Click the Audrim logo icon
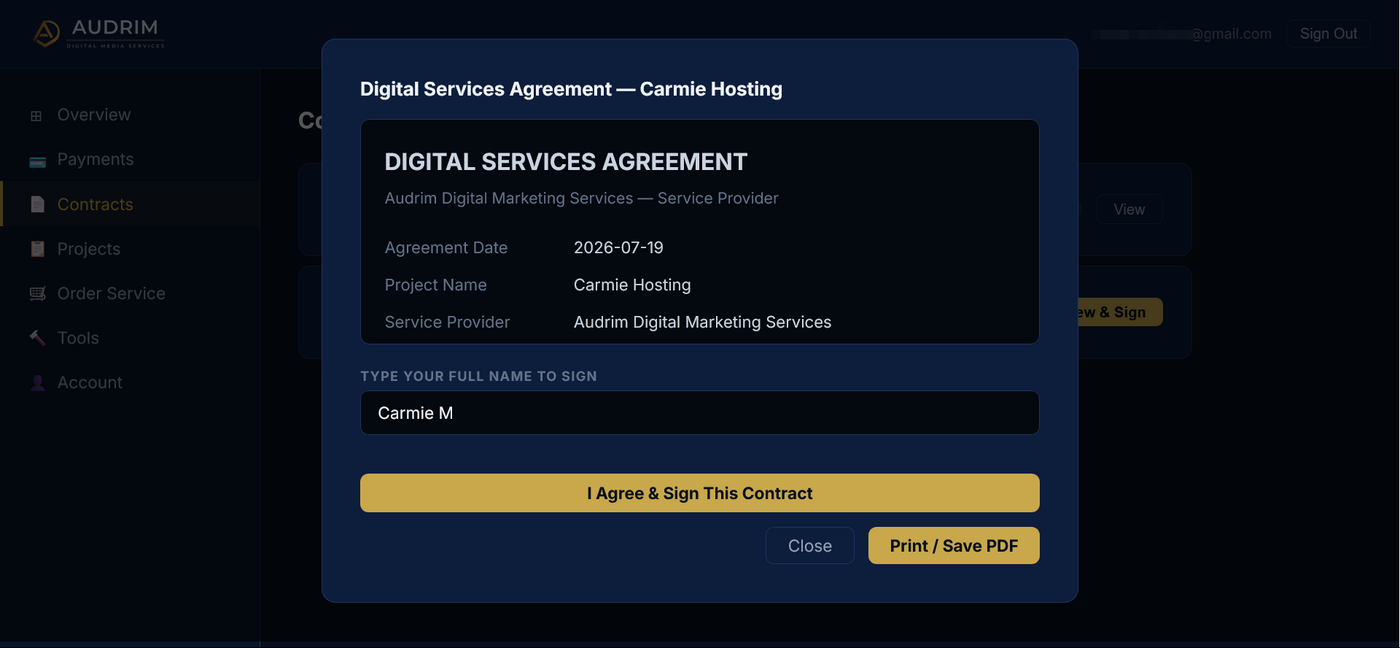1400x648 pixels. (x=46, y=34)
